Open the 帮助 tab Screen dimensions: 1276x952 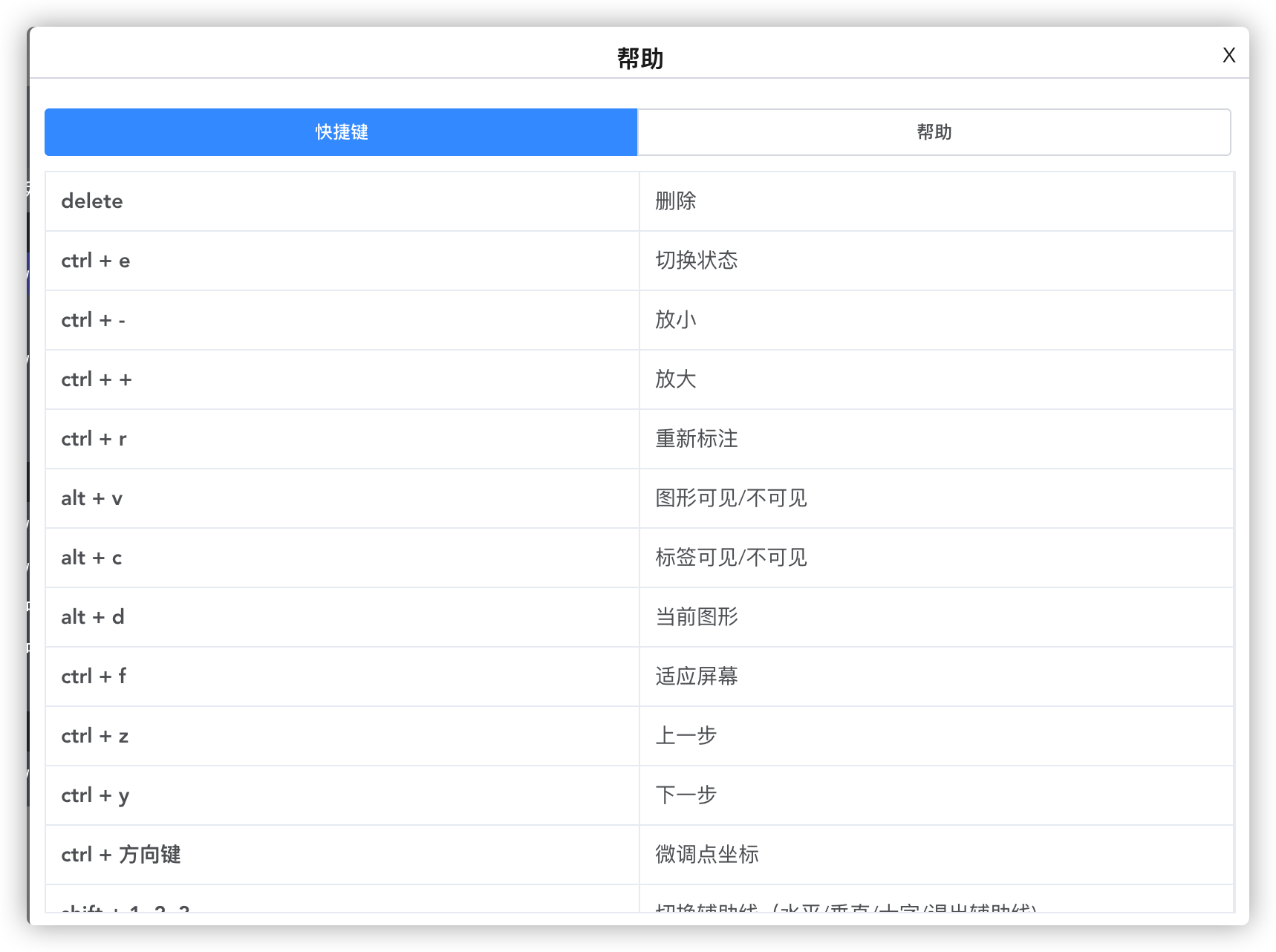tap(934, 132)
